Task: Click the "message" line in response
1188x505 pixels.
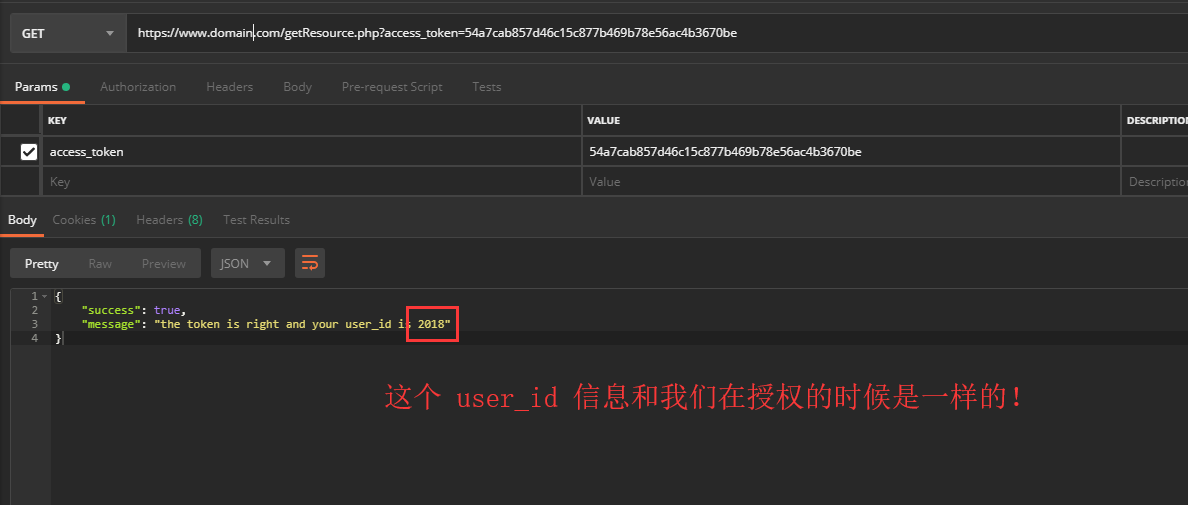Action: point(265,324)
